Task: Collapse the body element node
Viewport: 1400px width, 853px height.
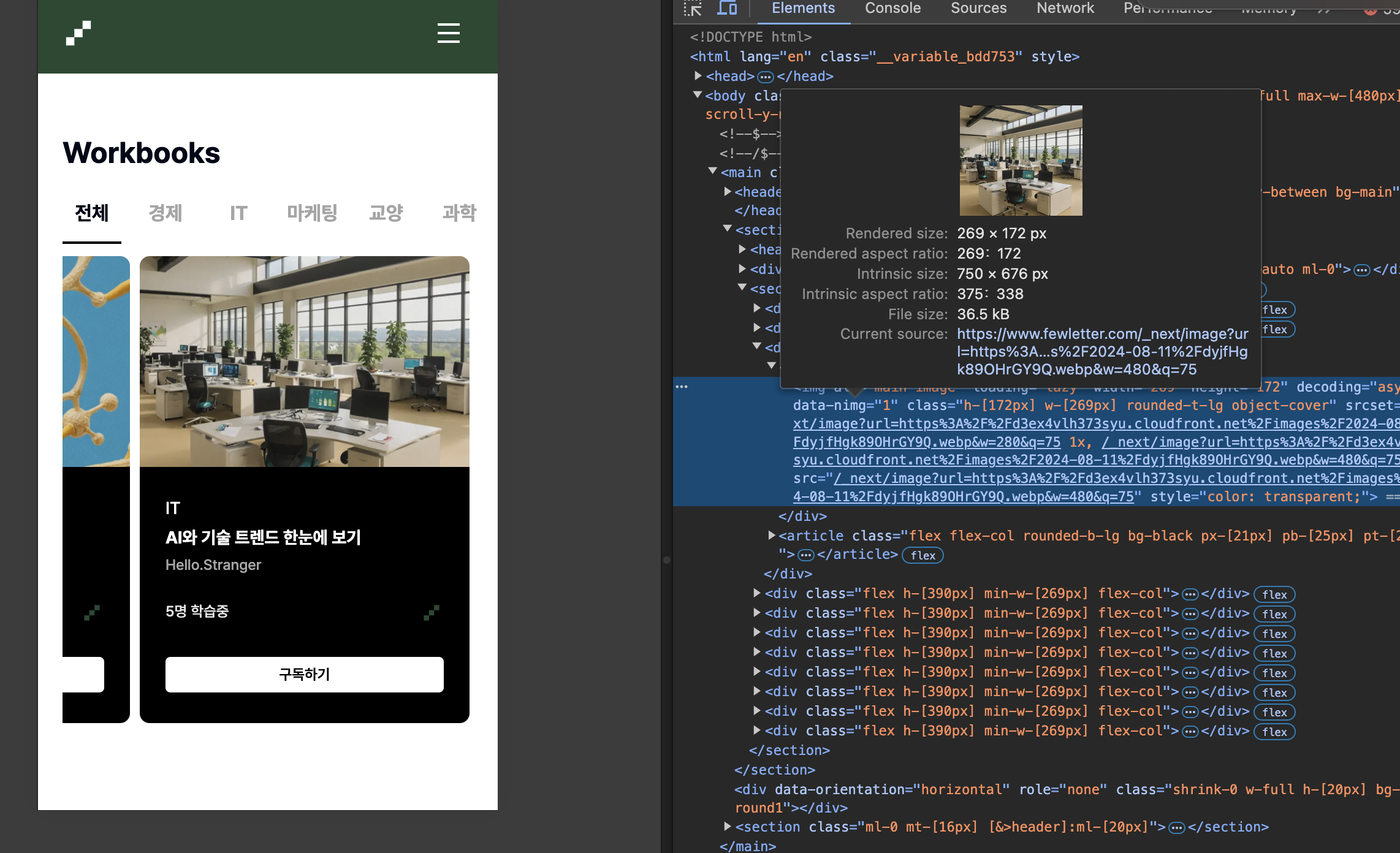Action: pos(698,95)
